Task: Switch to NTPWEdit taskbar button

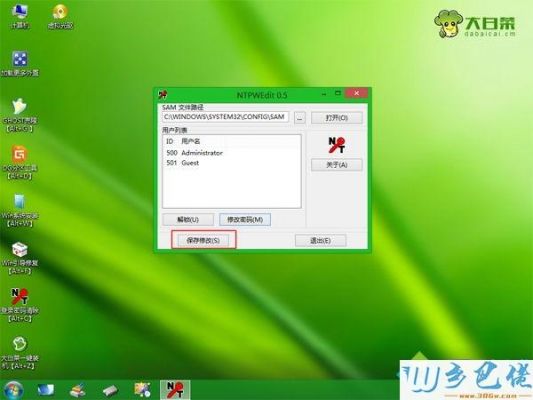Action: 175,390
